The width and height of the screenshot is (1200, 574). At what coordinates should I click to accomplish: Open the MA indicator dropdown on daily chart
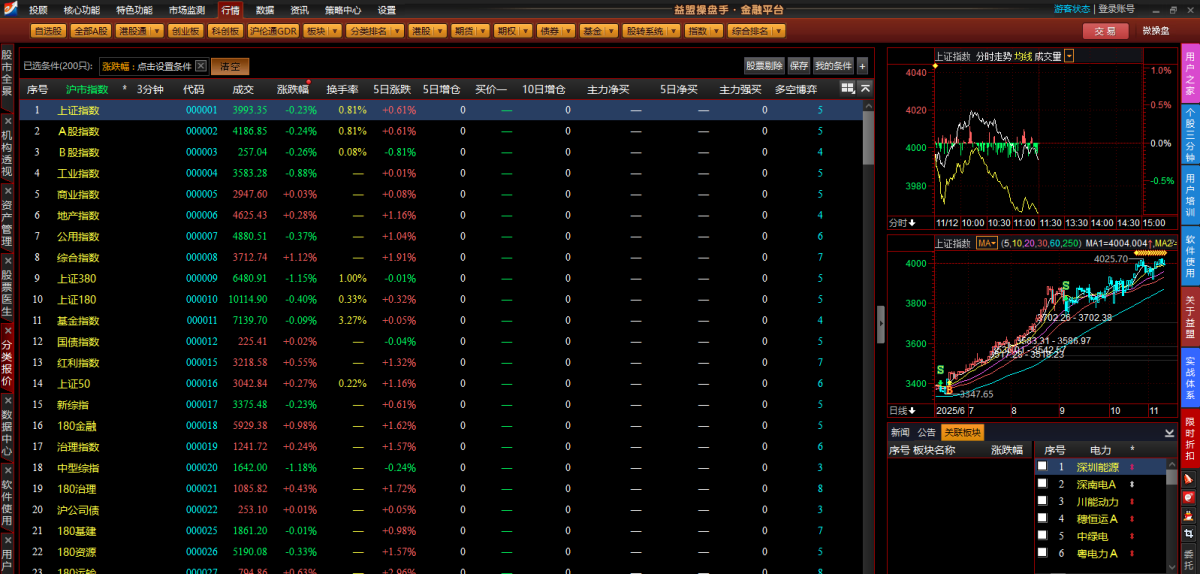point(986,243)
